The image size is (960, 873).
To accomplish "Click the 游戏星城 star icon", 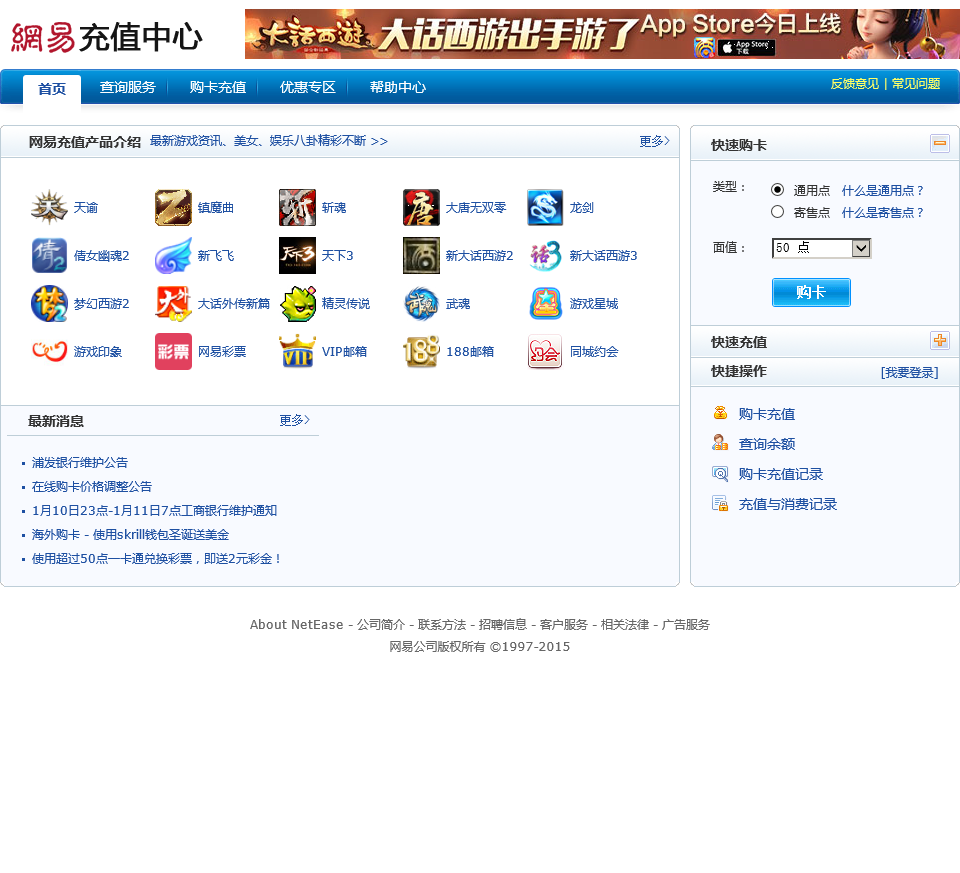I will point(545,303).
